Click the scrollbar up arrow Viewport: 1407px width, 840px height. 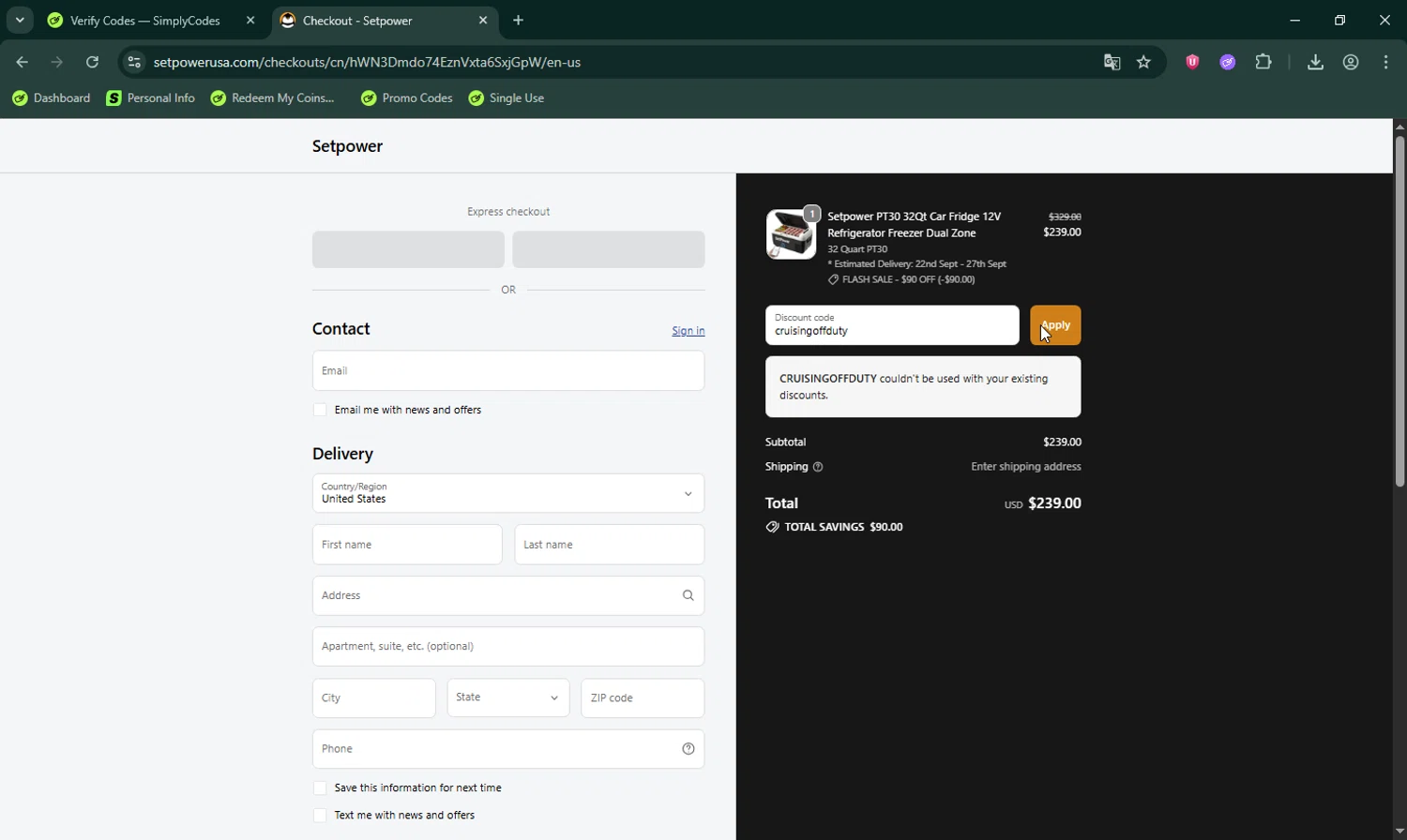click(x=1399, y=127)
